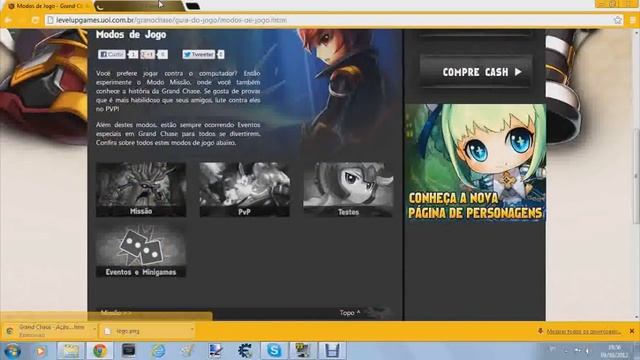The width and height of the screenshot is (640, 360).
Task: Click the Google +1 button
Action: point(147,54)
